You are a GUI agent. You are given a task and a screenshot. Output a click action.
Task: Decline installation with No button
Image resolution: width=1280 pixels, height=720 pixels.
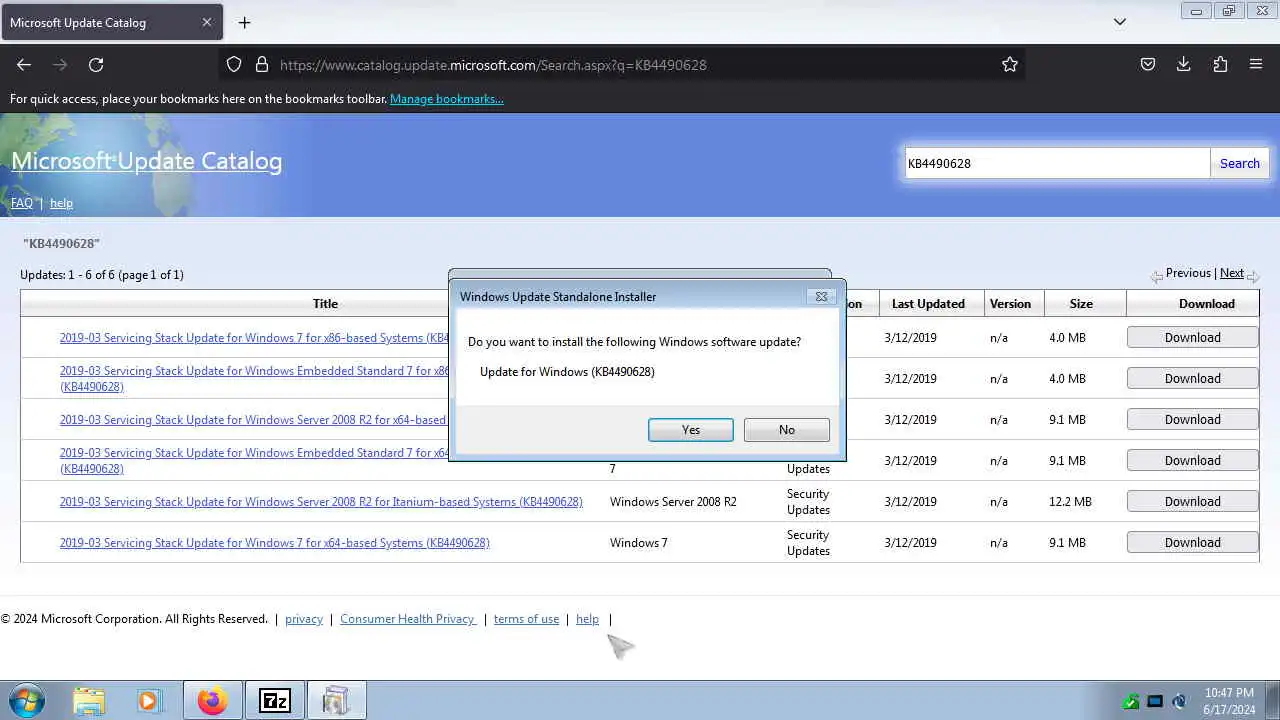[787, 430]
